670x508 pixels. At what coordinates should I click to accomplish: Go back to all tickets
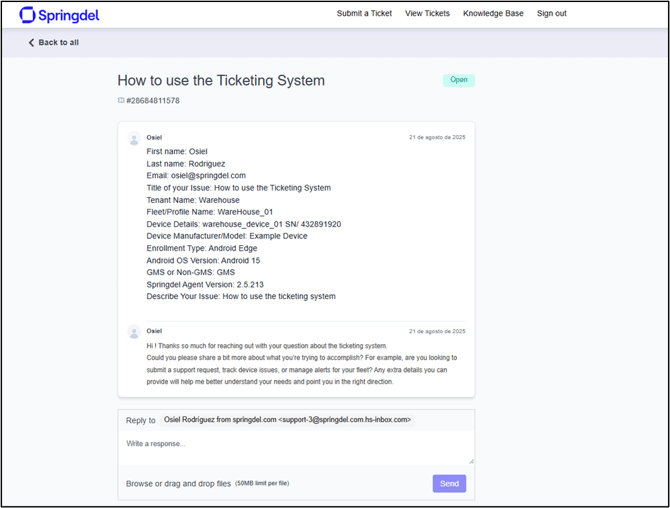point(54,42)
